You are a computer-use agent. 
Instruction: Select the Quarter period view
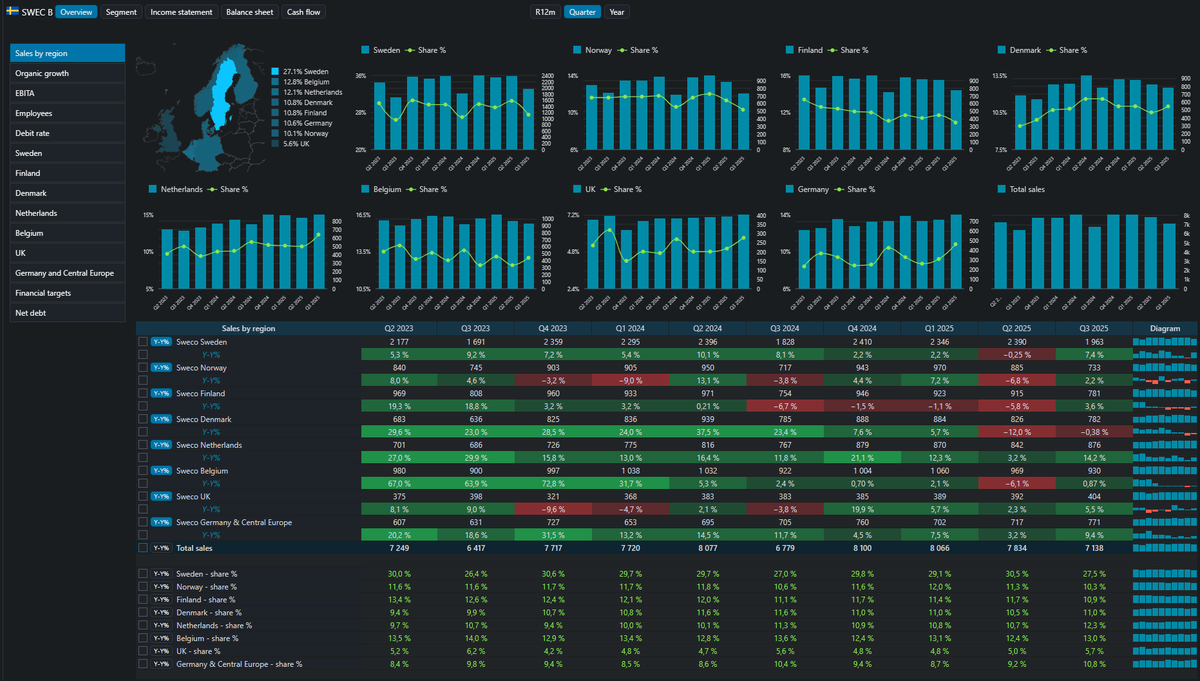click(583, 12)
